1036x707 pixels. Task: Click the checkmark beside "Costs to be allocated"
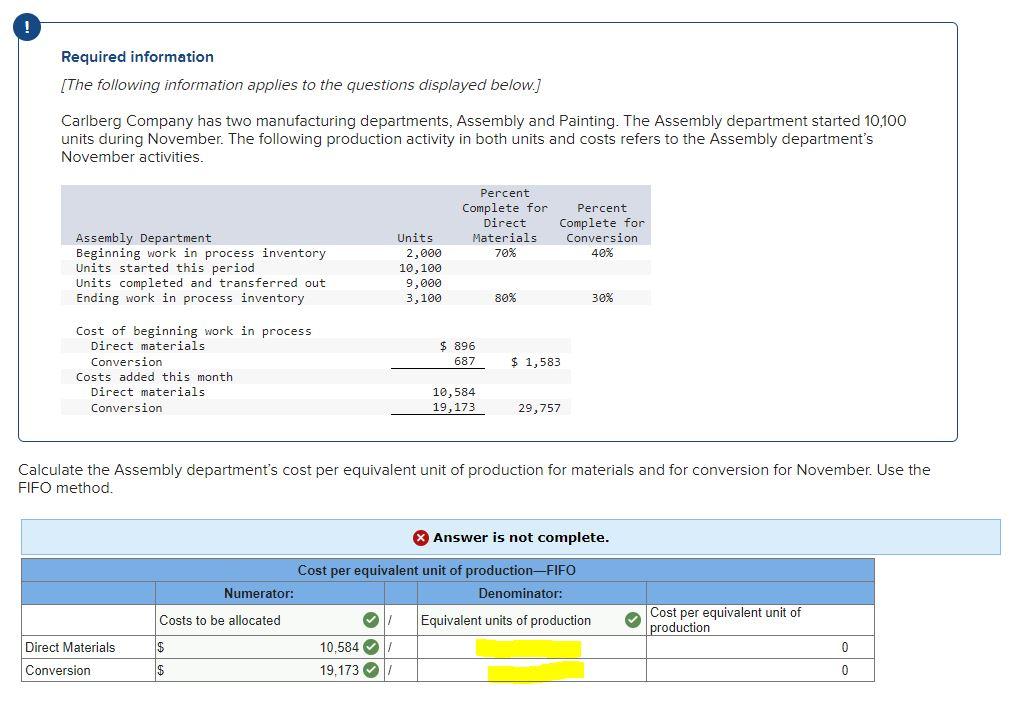point(369,620)
